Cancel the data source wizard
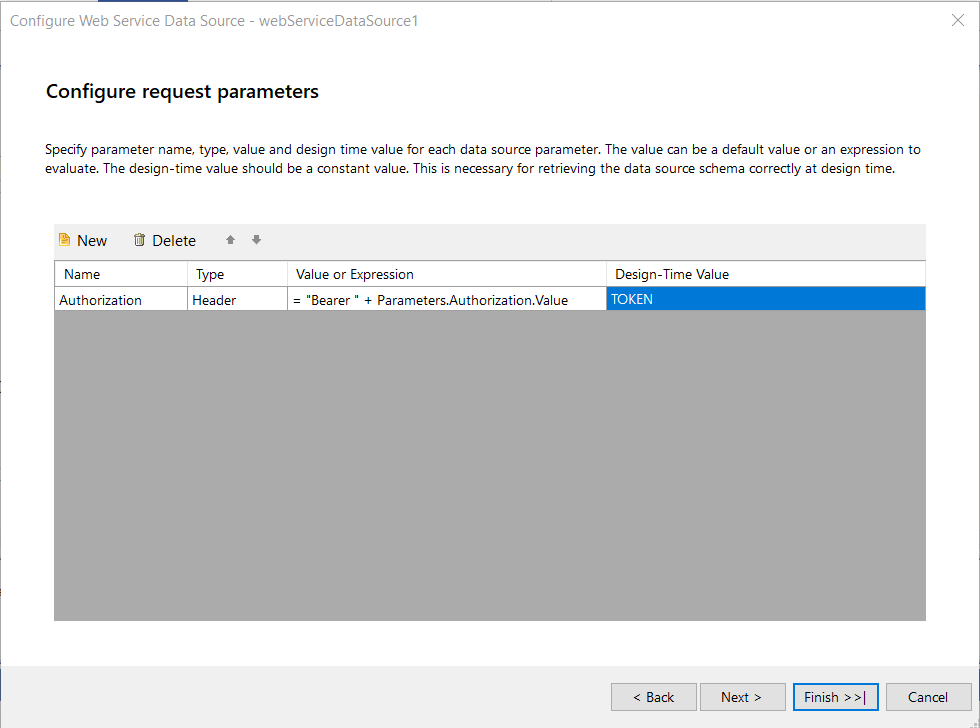Screen dimensions: 980x728 coord(927,697)
